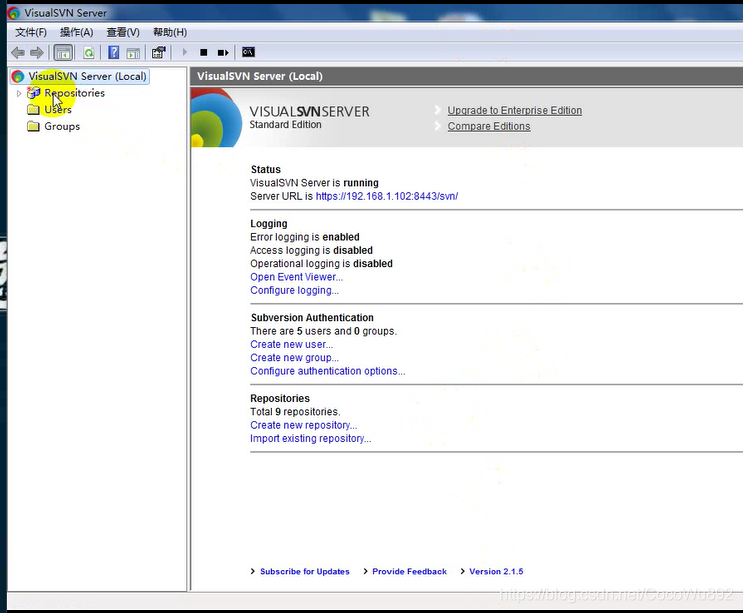The image size is (743, 613).
Task: Click 'Total 9 repositories.' text
Action: pos(295,412)
